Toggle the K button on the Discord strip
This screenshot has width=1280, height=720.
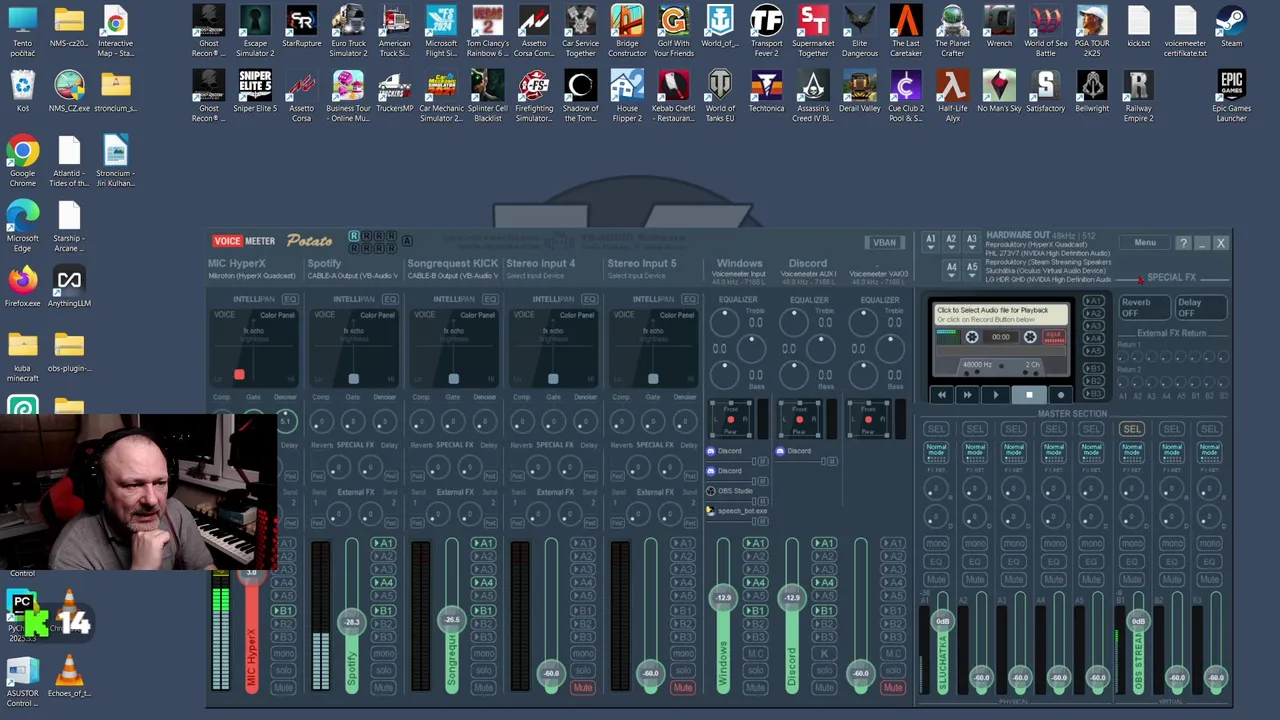coord(824,654)
